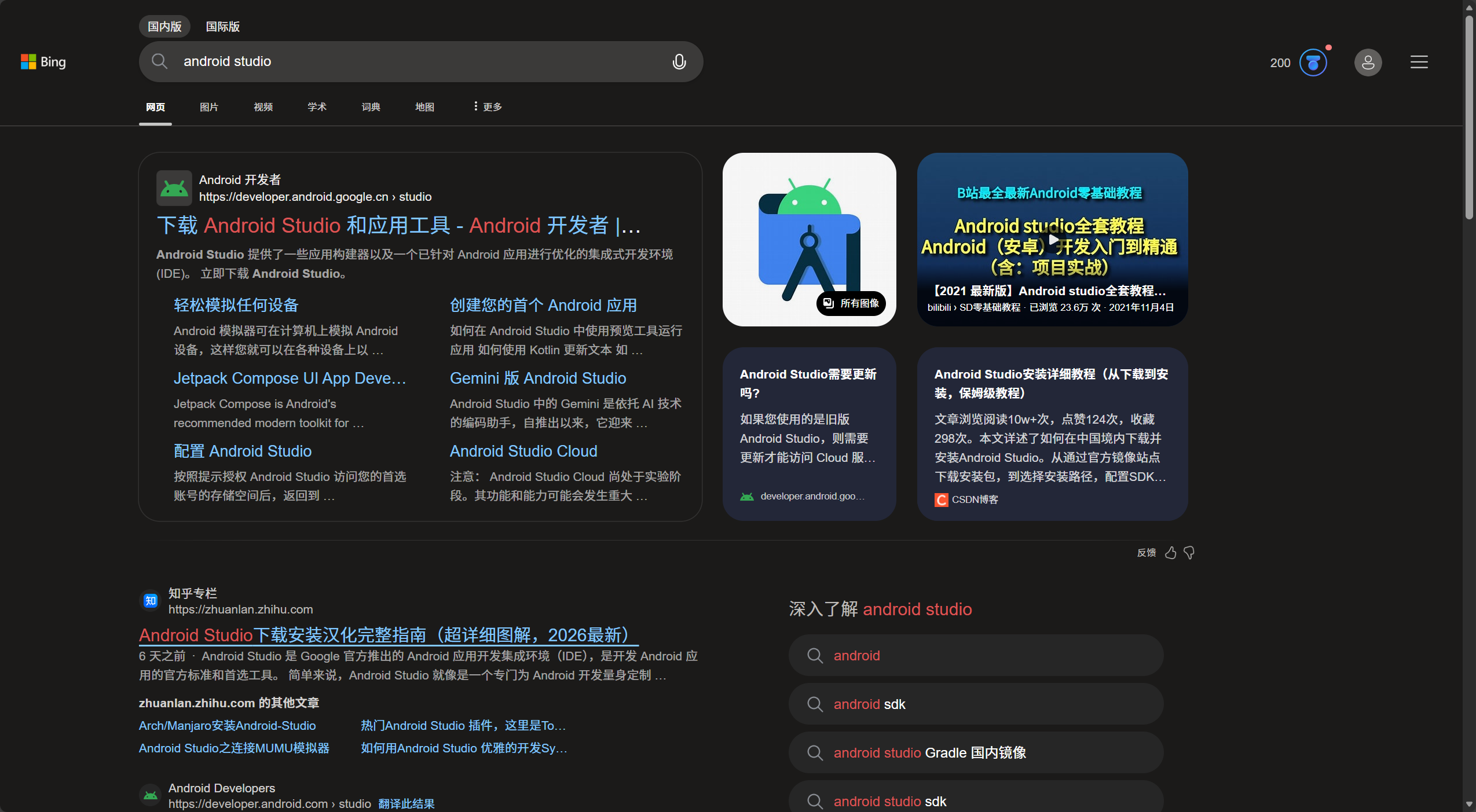Play the bilibili Android studio video

[x=1052, y=239]
